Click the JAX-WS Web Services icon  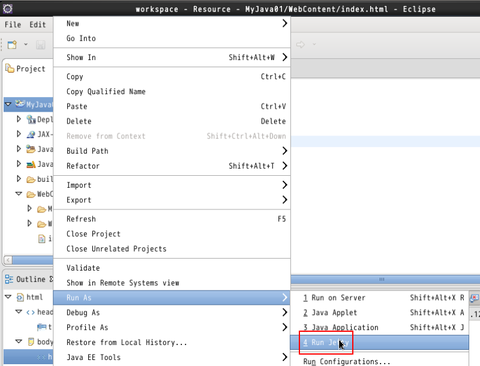click(x=31, y=134)
